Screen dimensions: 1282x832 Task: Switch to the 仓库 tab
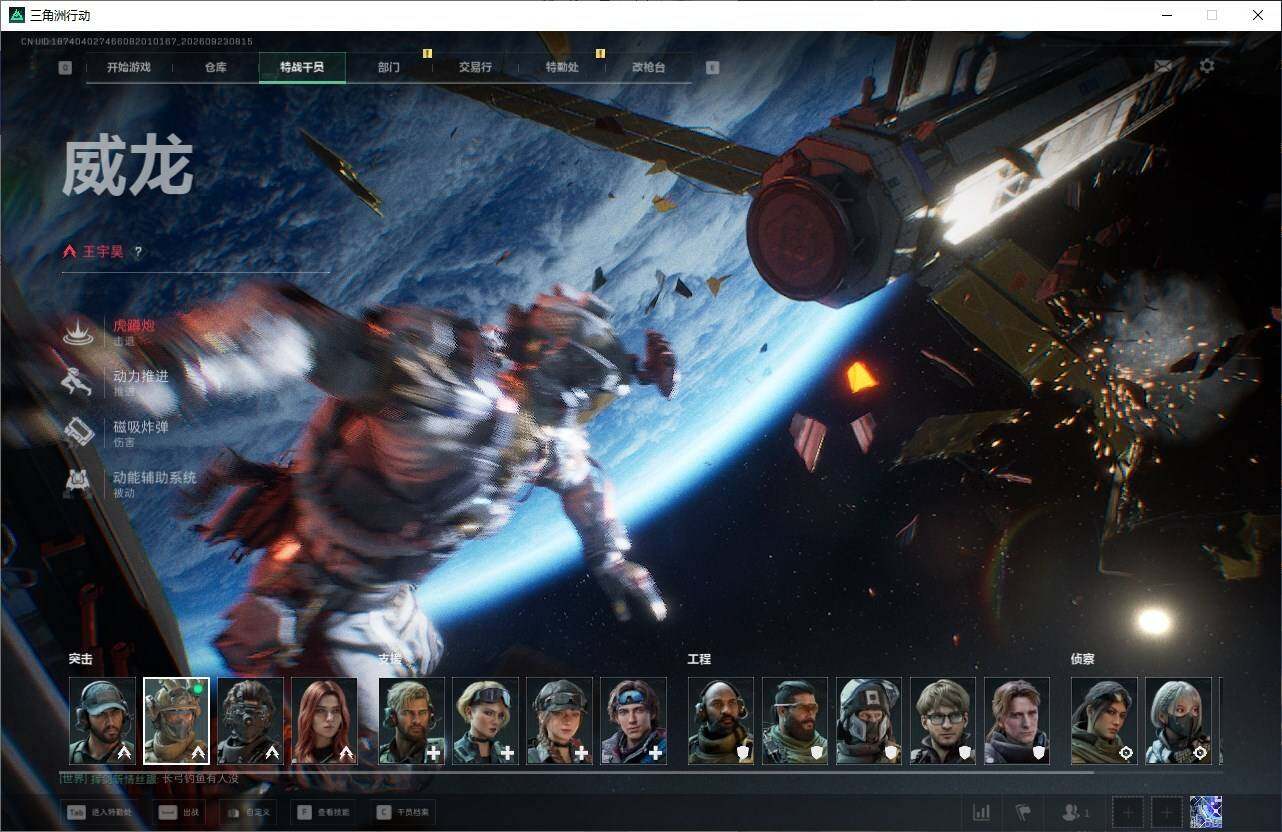tap(216, 67)
